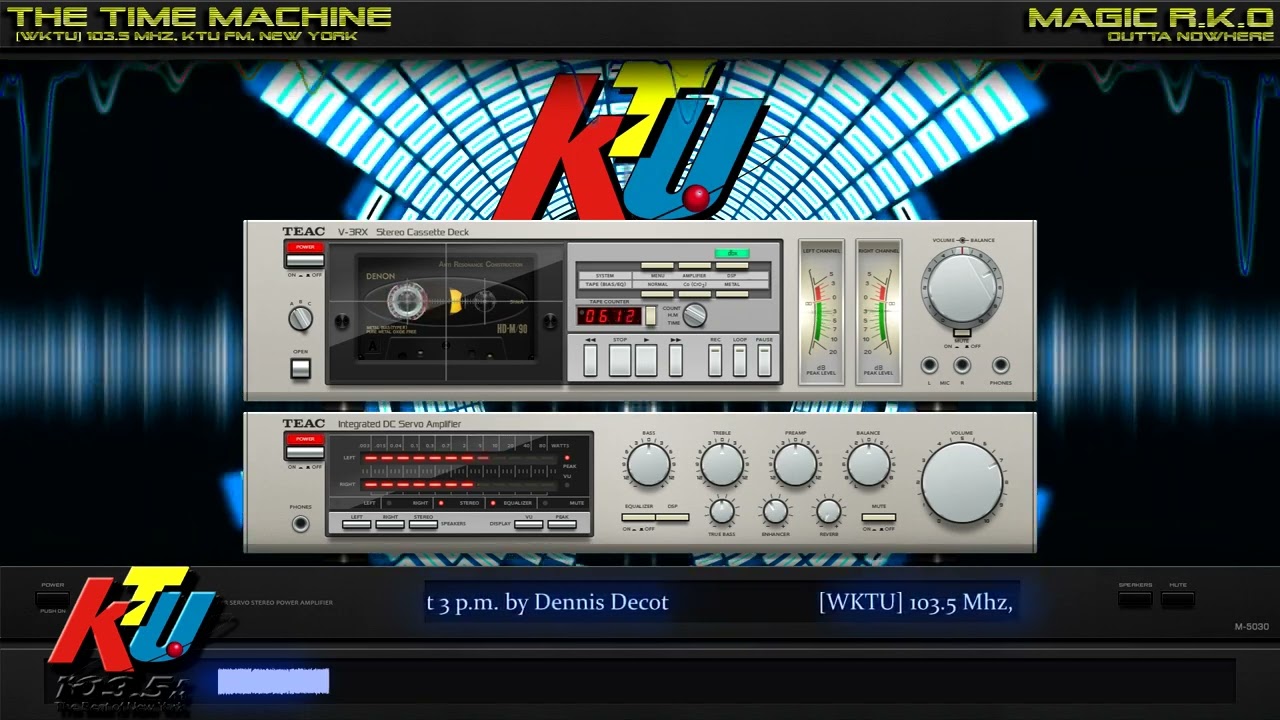
Task: Rewind the tape on the cassette deck
Action: (590, 360)
